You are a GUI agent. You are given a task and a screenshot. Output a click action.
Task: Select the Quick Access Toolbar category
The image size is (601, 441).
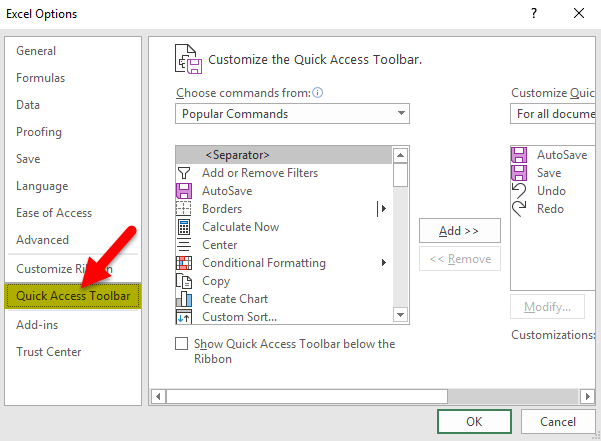[x=73, y=296]
